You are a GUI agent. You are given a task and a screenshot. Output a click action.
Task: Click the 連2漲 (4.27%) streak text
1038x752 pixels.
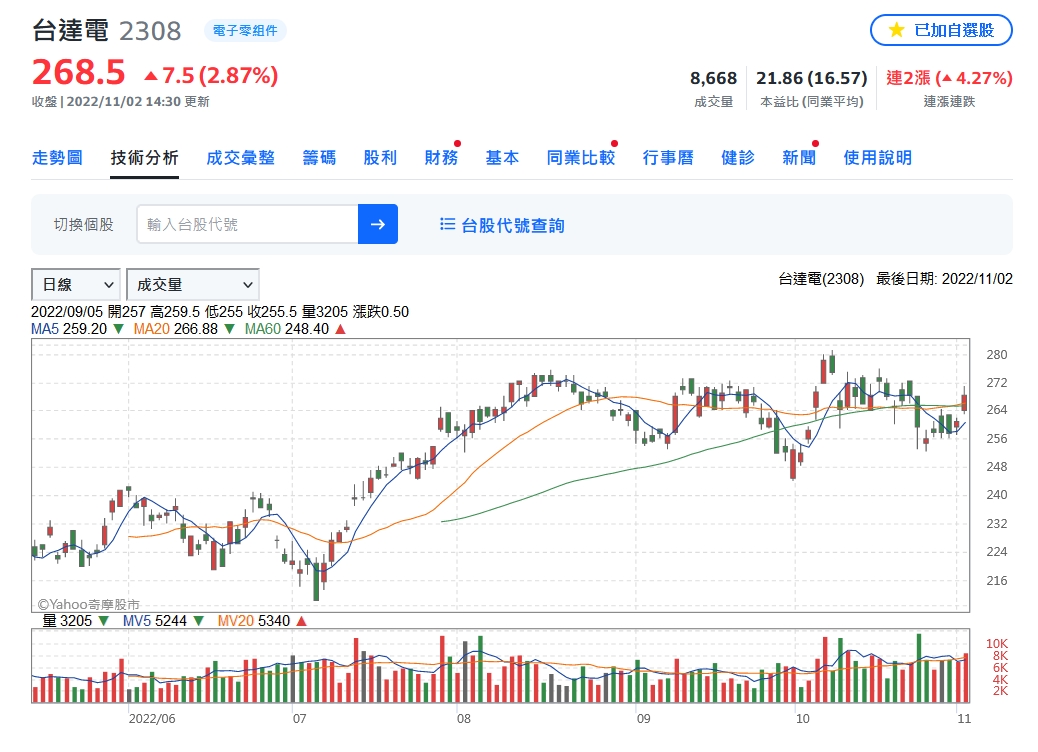point(949,78)
